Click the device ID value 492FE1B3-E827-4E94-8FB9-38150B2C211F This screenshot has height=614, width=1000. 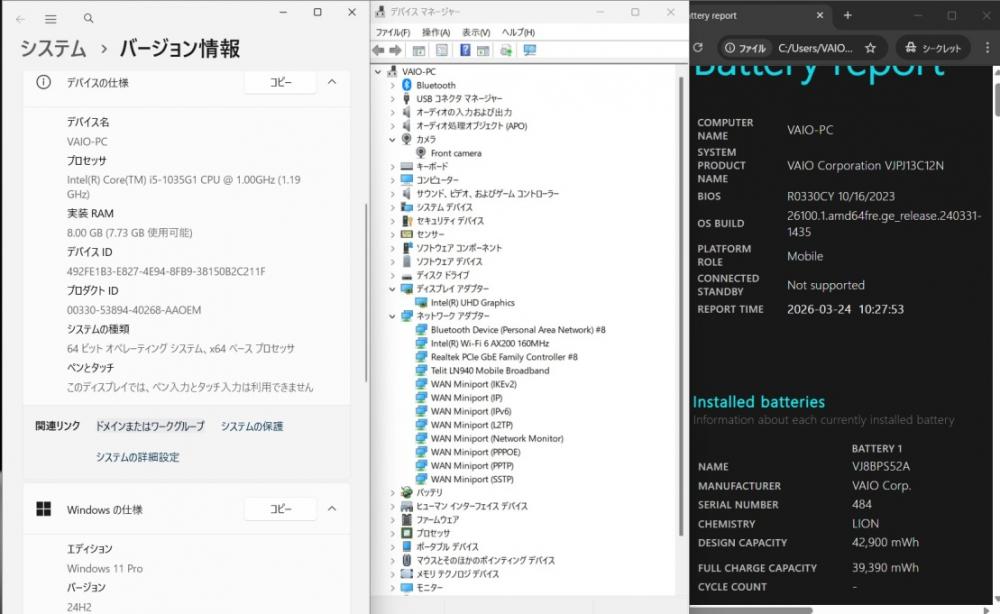click(166, 272)
